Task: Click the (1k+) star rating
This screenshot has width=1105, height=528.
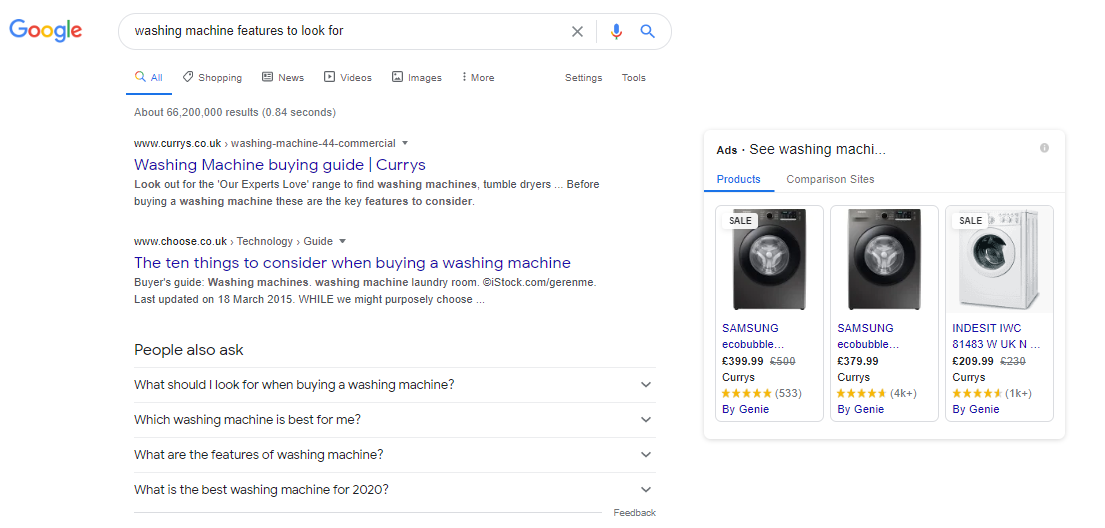Action: point(992,393)
